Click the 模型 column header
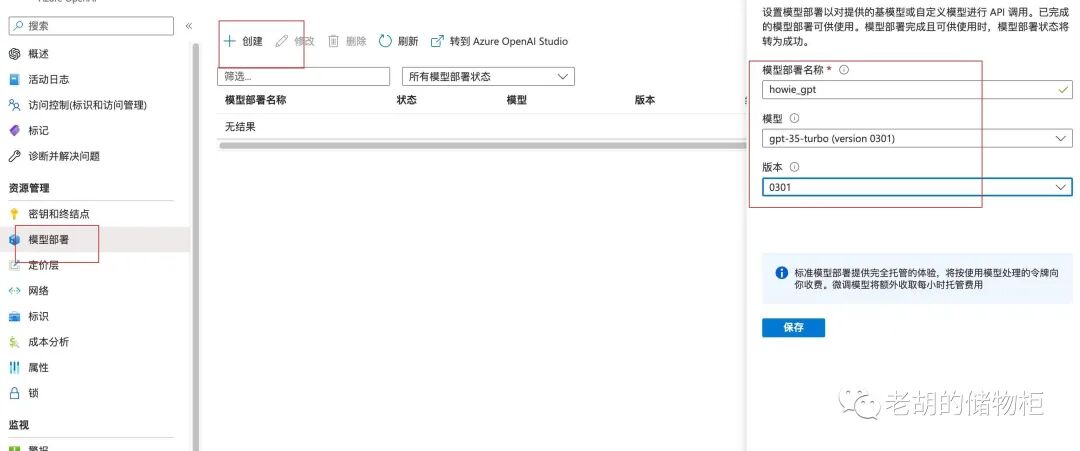The image size is (1080, 451). (x=517, y=100)
